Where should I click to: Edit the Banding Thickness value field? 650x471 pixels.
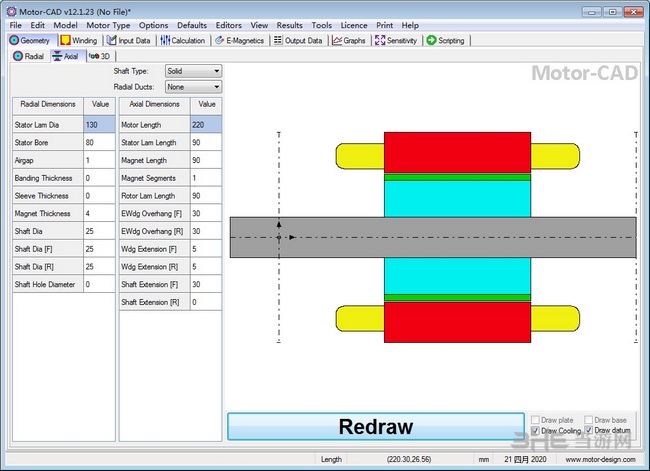(99, 178)
